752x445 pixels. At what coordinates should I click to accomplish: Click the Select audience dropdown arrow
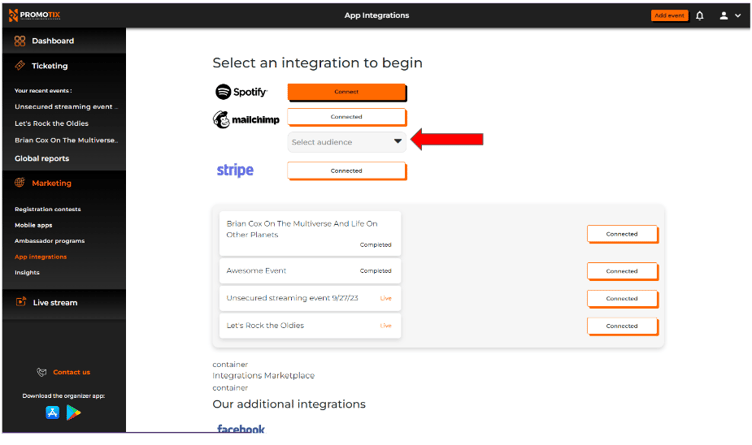coord(398,141)
